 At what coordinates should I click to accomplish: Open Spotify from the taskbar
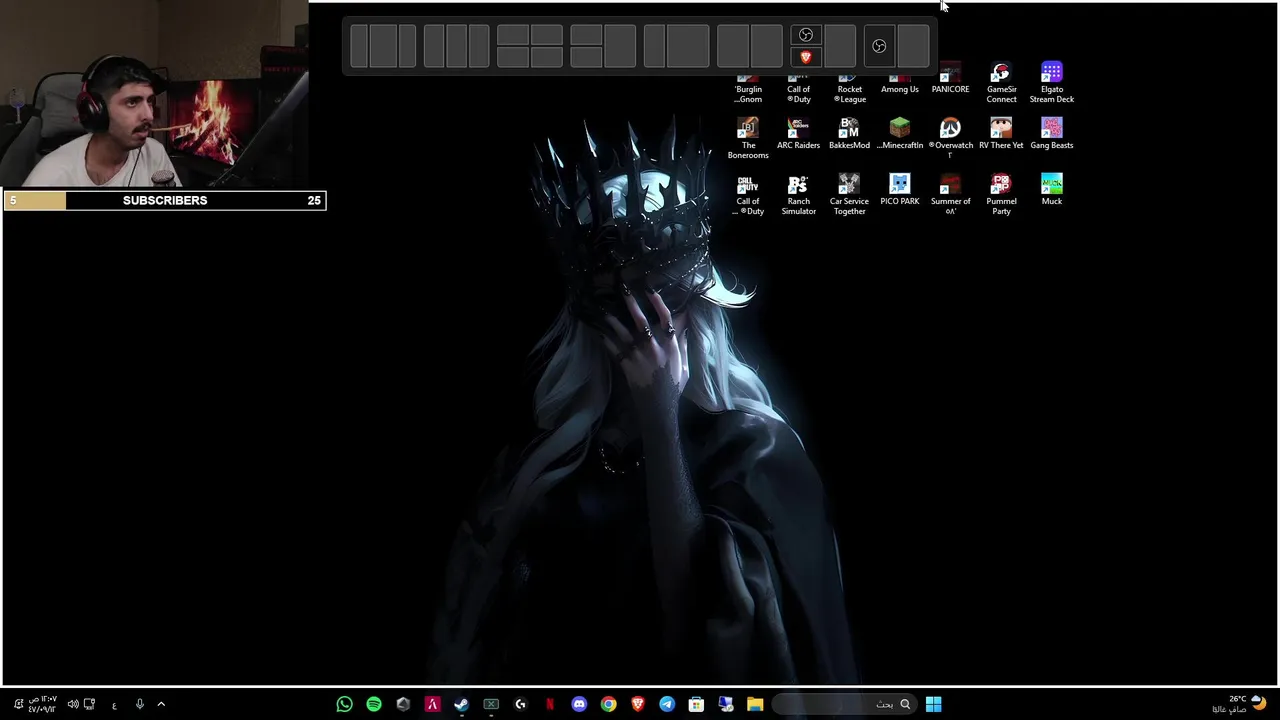[x=374, y=704]
